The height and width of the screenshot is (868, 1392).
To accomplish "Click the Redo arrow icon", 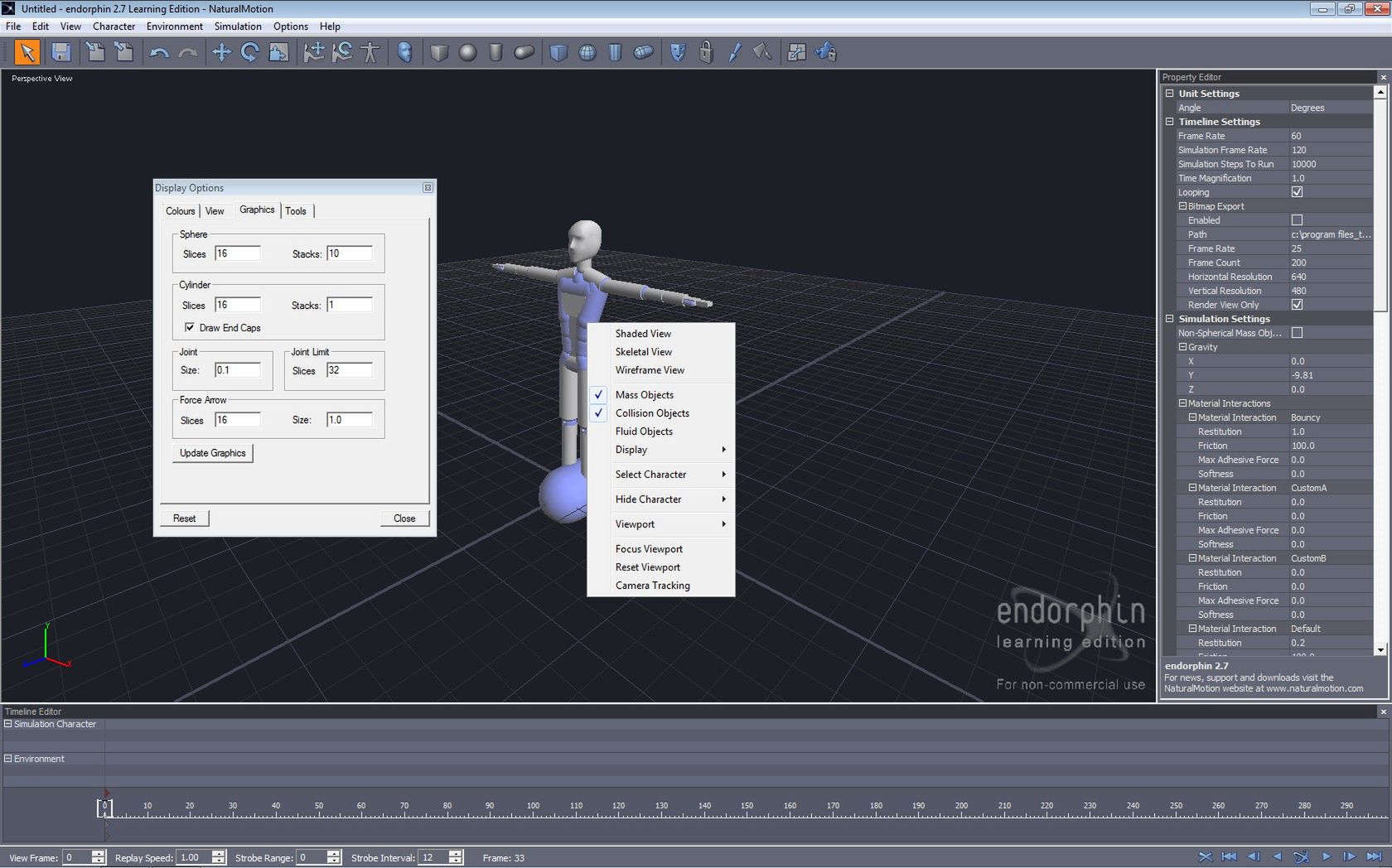I will [x=188, y=53].
